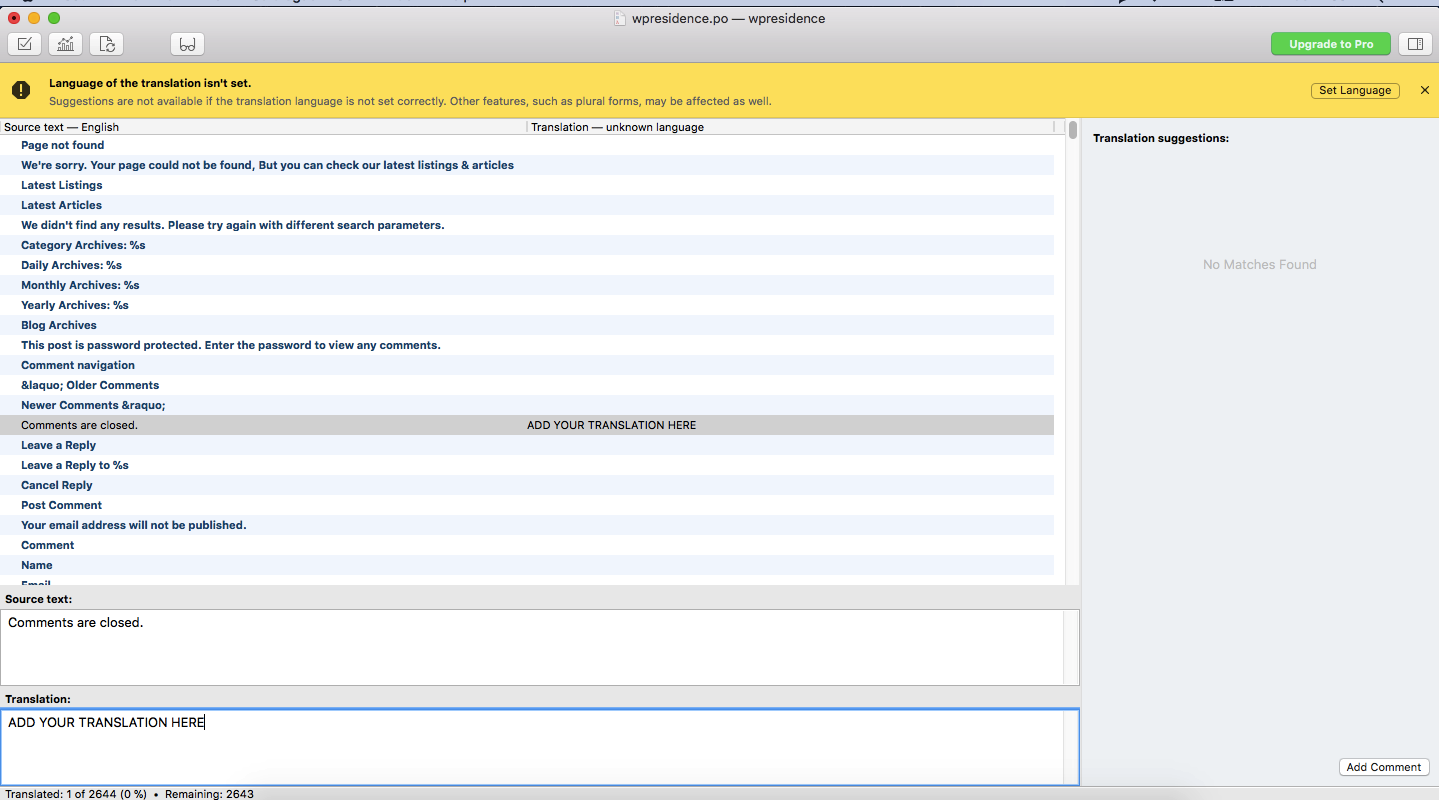Click the Upgrade to Pro button
The width and height of the screenshot is (1439, 800).
point(1331,44)
